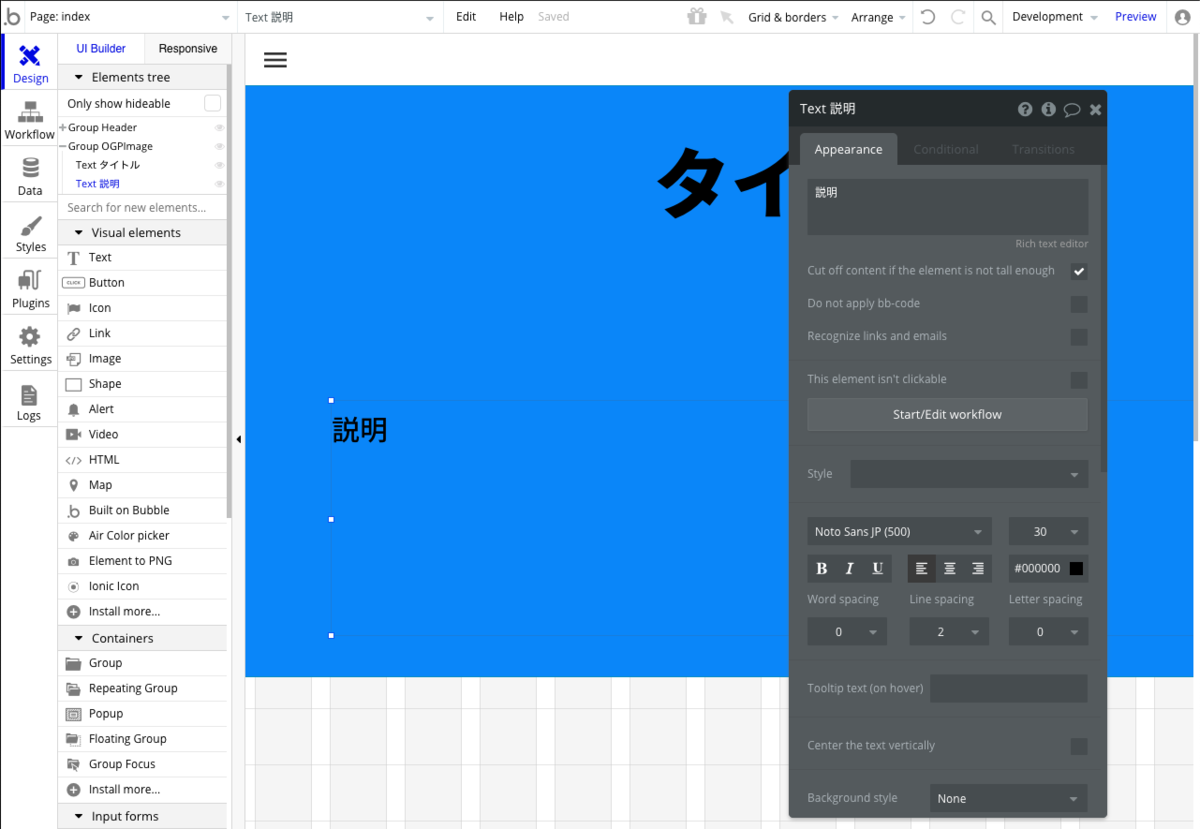
Task: Switch to the Conditional tab
Action: (x=945, y=149)
